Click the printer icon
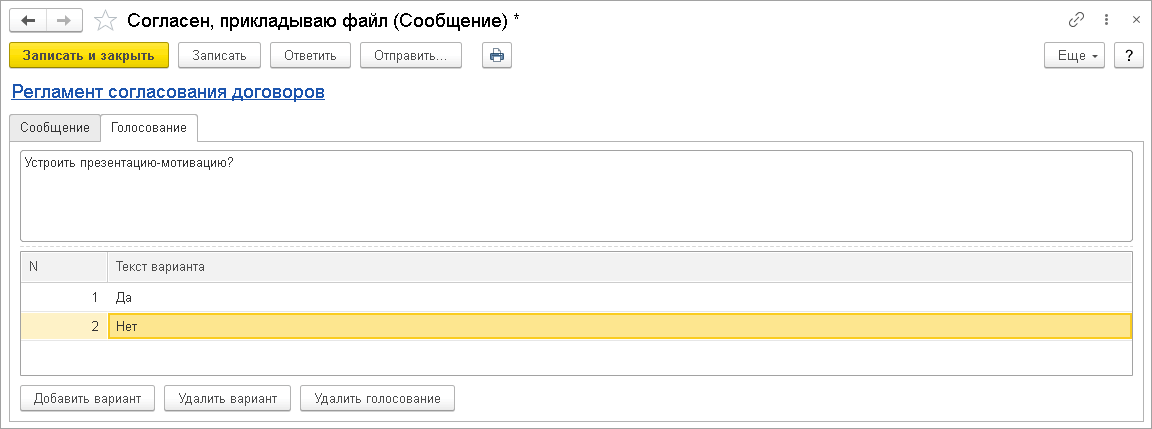Viewport: 1152px width, 429px height. [x=497, y=56]
